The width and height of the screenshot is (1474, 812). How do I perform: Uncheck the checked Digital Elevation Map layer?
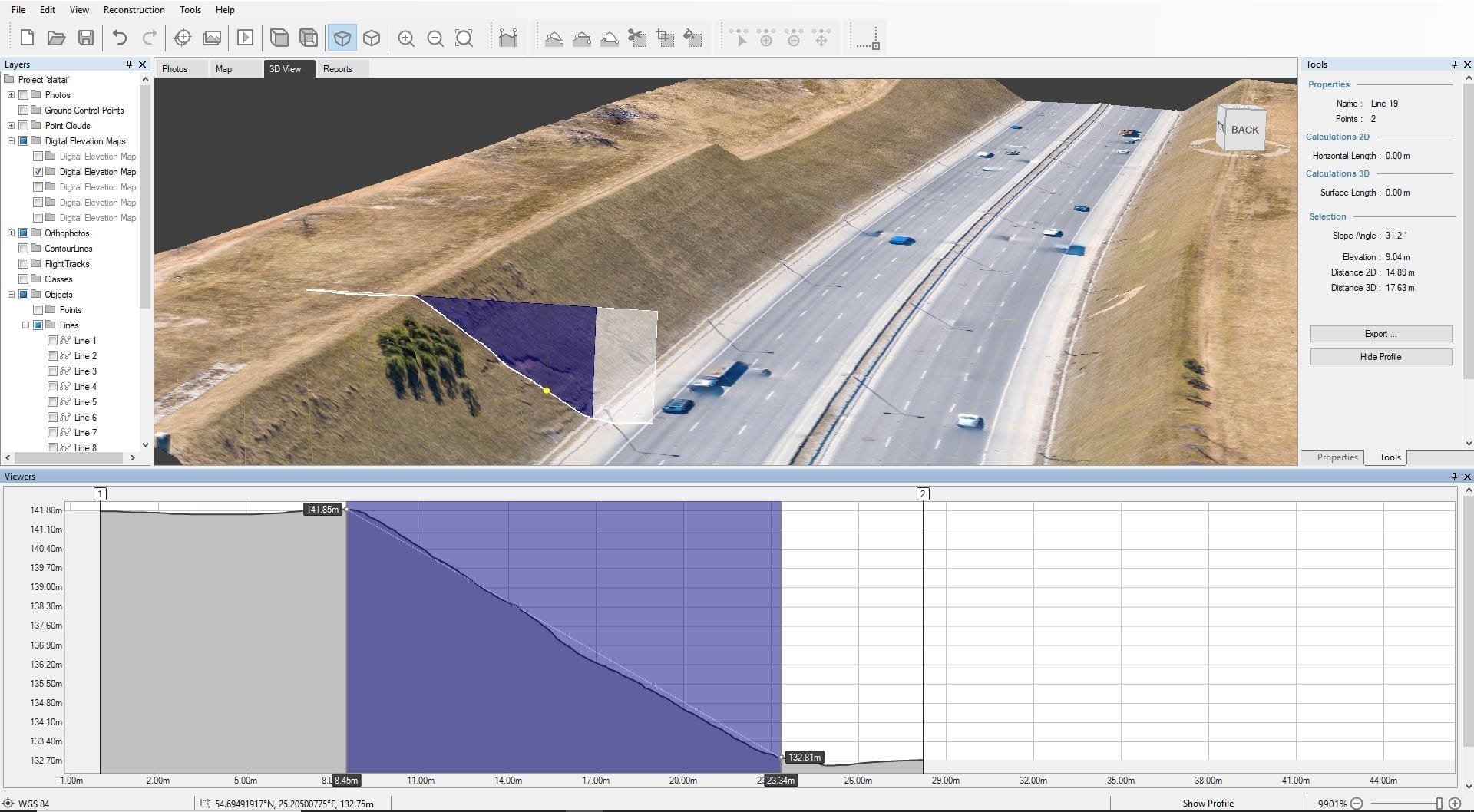click(x=38, y=172)
